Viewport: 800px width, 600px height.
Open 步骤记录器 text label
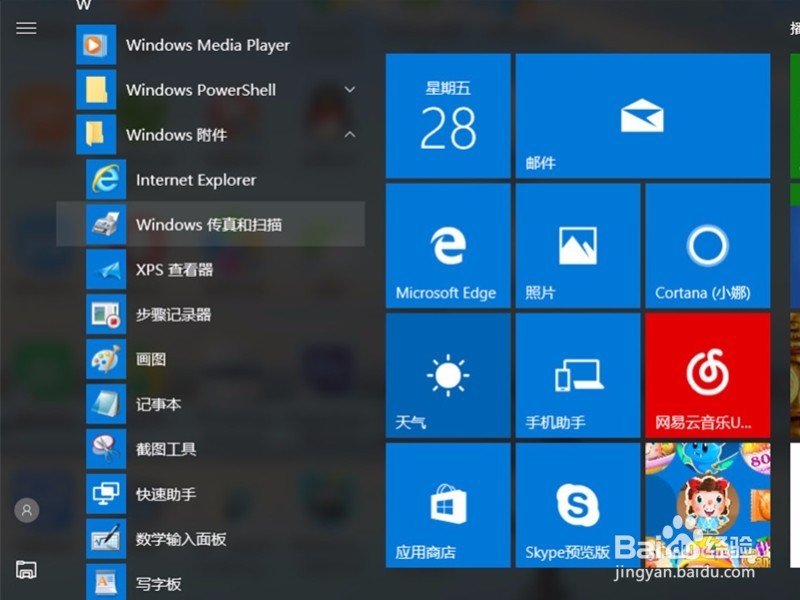173,315
